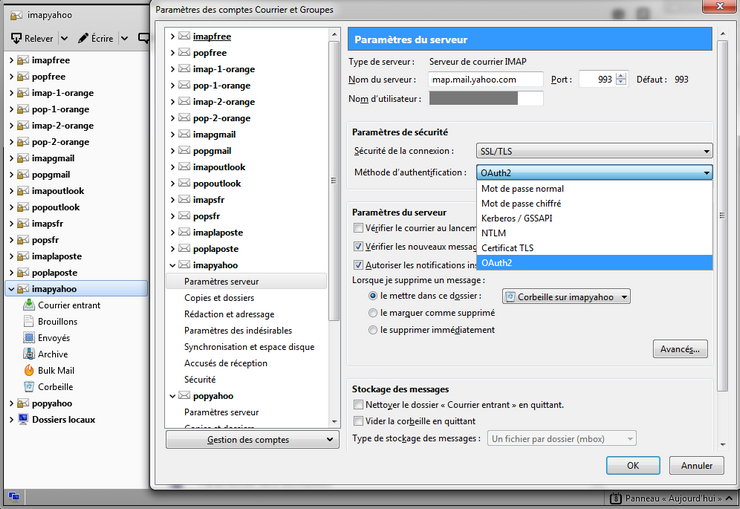Toggle Vérifier les nouveaux messages checkbox
The image size is (740, 509).
coord(358,246)
